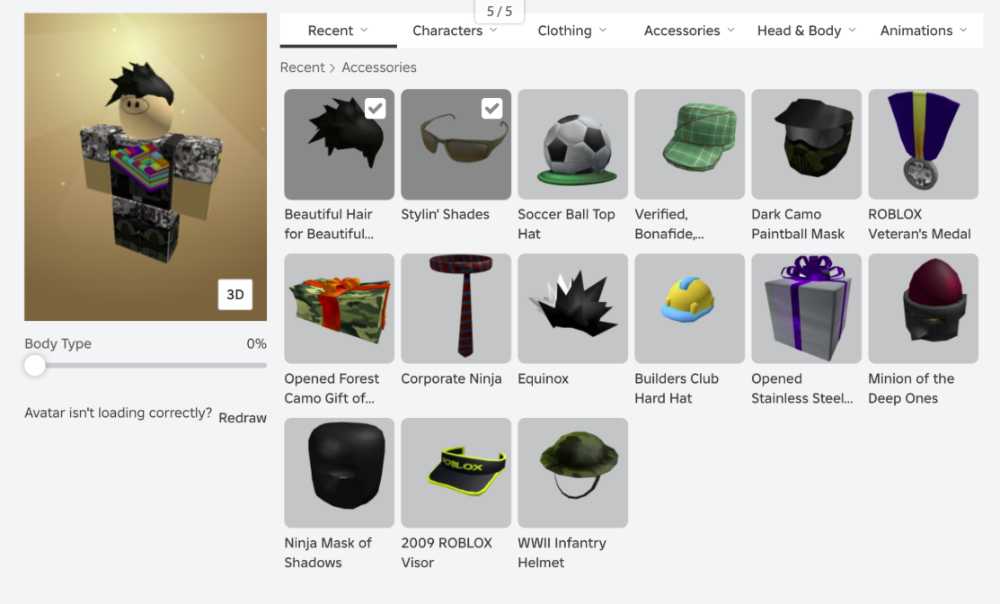Select Ninja Mask of Shadows thumbnail
The height and width of the screenshot is (604, 1000).
[x=339, y=473]
